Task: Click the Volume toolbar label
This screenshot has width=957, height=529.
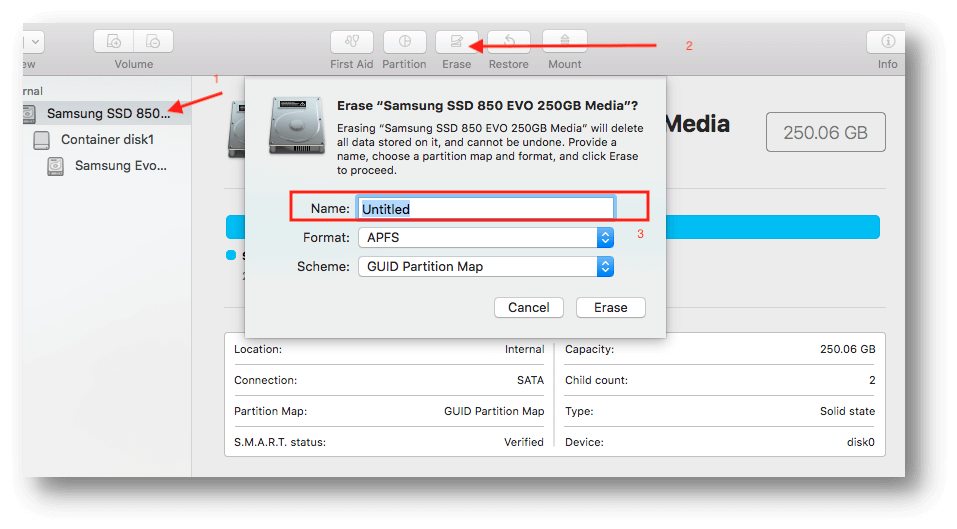Action: click(x=134, y=64)
